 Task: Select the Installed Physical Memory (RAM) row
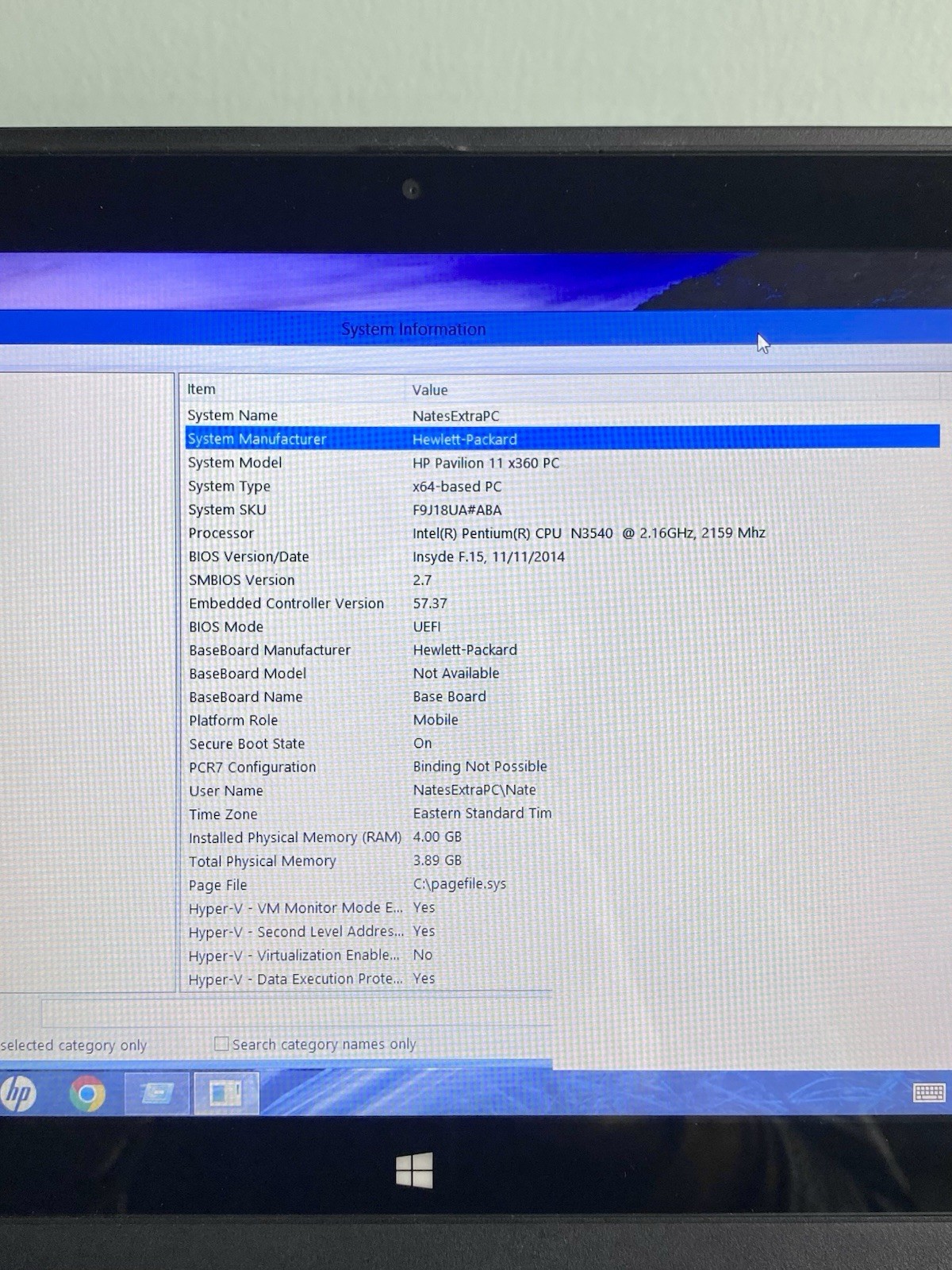369,837
